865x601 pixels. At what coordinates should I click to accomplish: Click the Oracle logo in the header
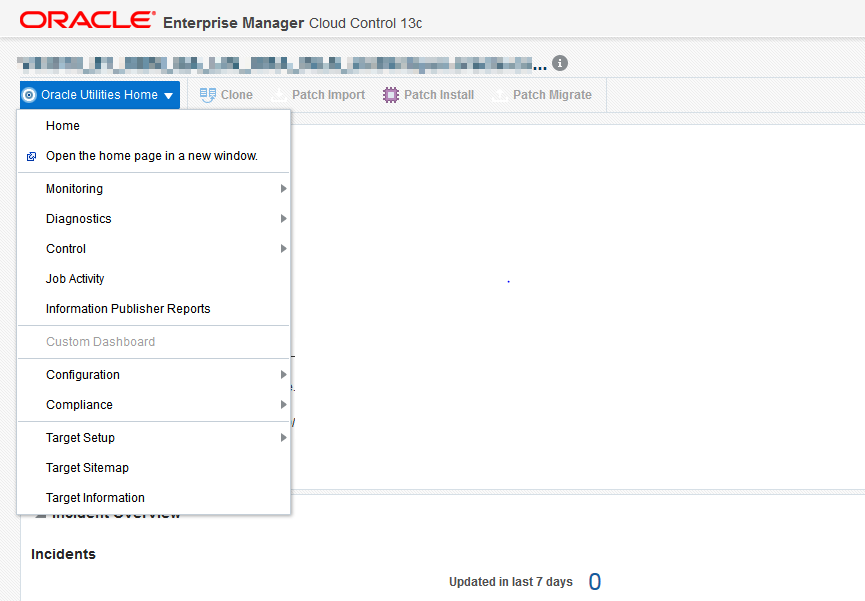[88, 20]
